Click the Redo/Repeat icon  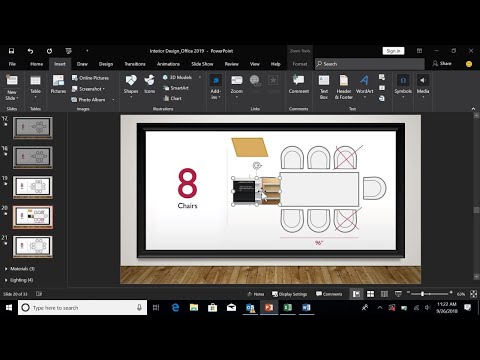[49, 51]
